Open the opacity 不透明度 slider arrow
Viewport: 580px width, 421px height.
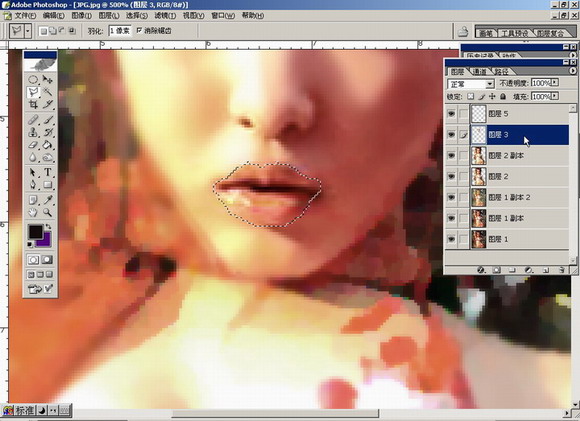[x=555, y=82]
